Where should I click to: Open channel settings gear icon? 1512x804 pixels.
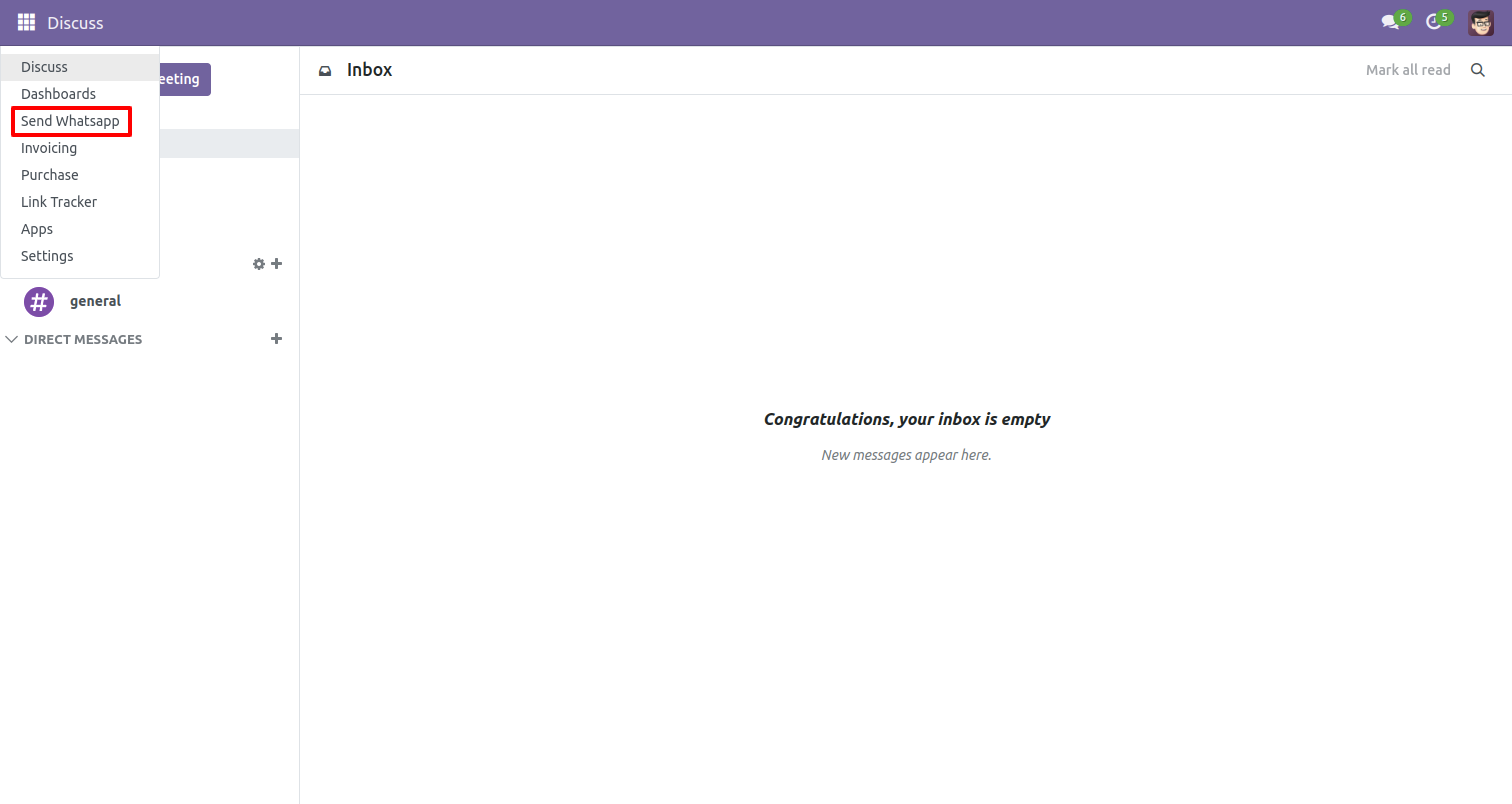[x=259, y=264]
